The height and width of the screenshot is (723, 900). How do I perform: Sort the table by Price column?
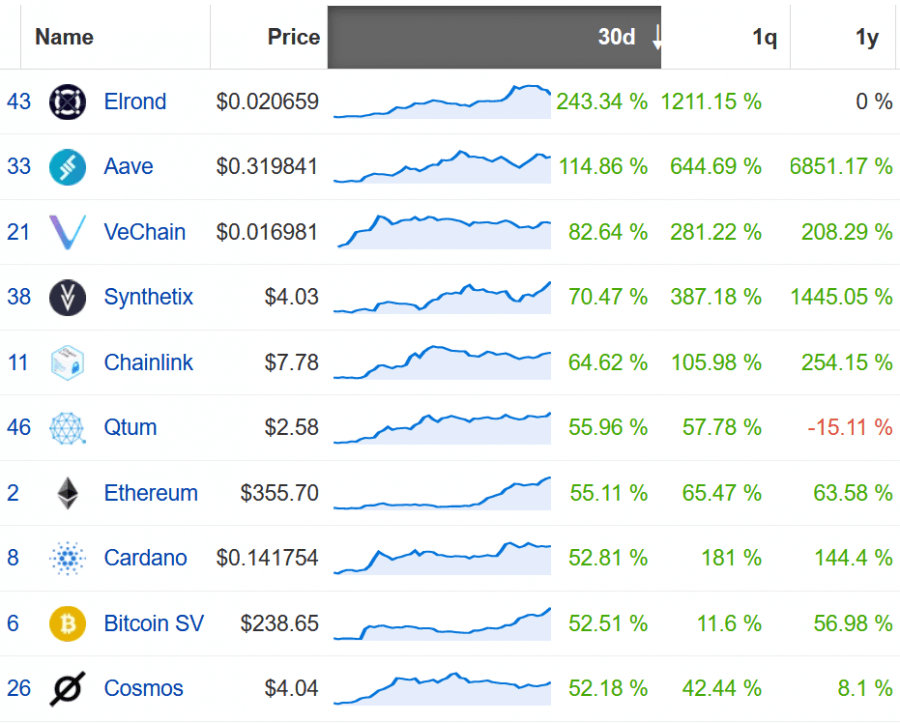pos(293,38)
